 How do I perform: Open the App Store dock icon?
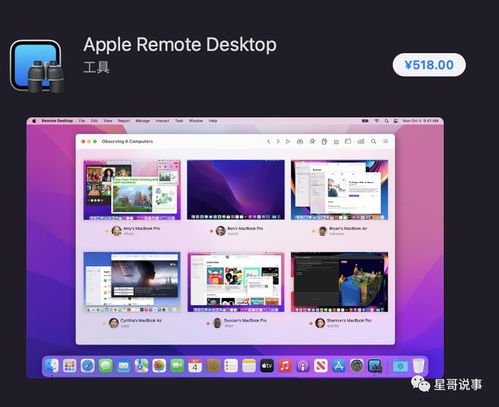point(339,366)
